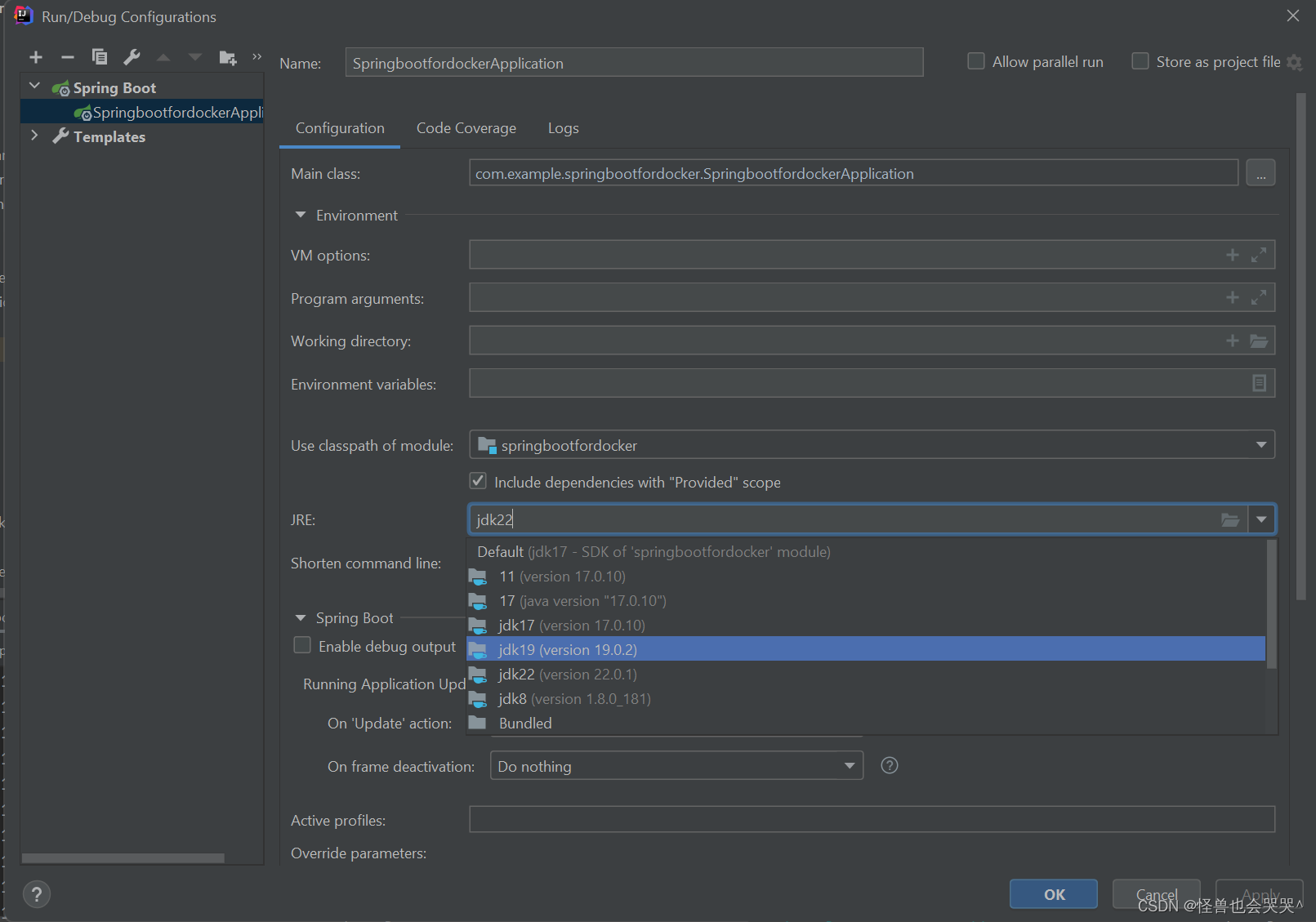
Task: Open Edit Templates wrench icon in toolbar
Action: point(132,57)
